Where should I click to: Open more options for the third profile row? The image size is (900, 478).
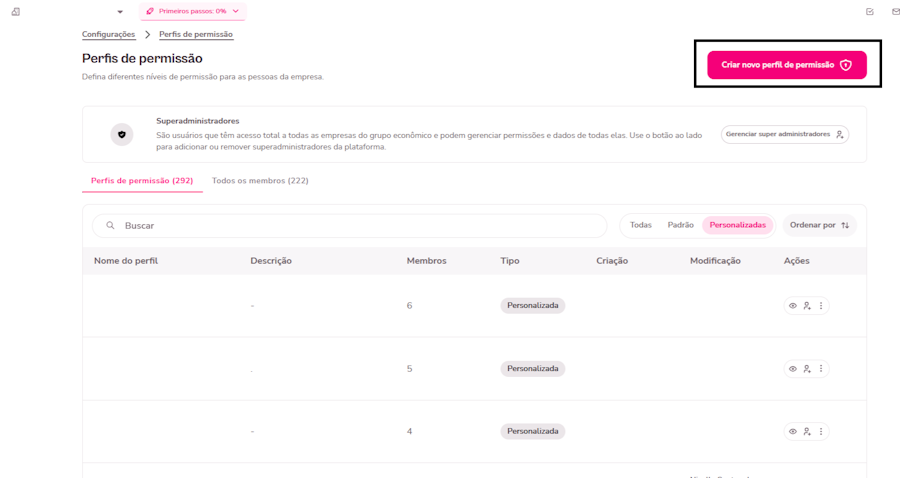[821, 432]
